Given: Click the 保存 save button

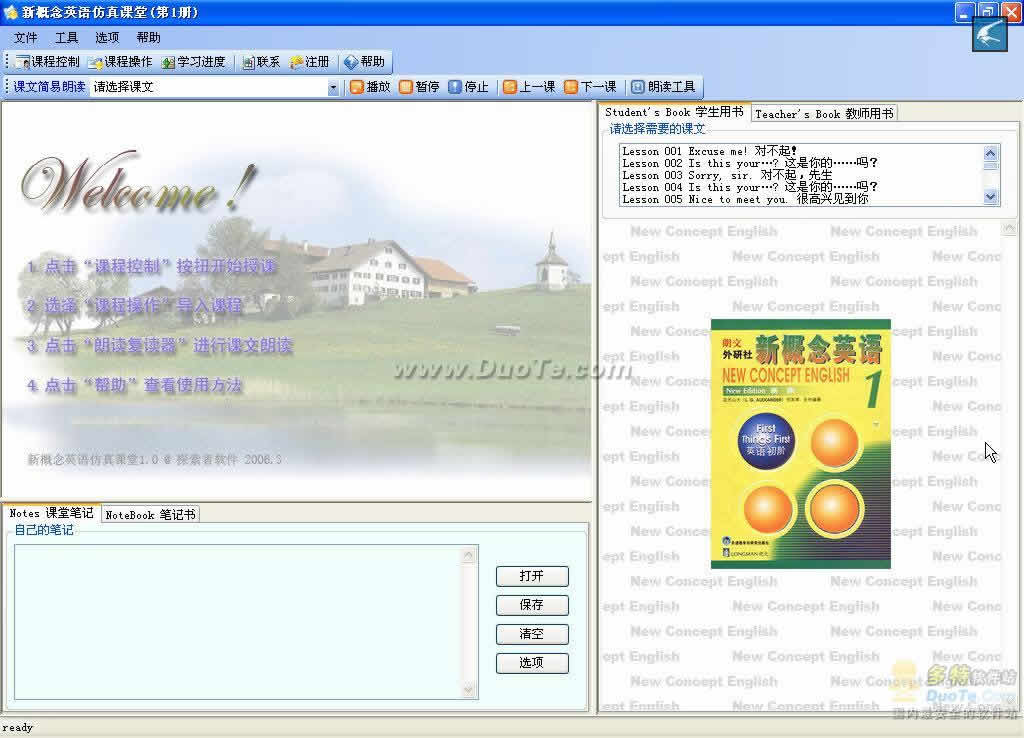Looking at the screenshot, I should [x=532, y=605].
